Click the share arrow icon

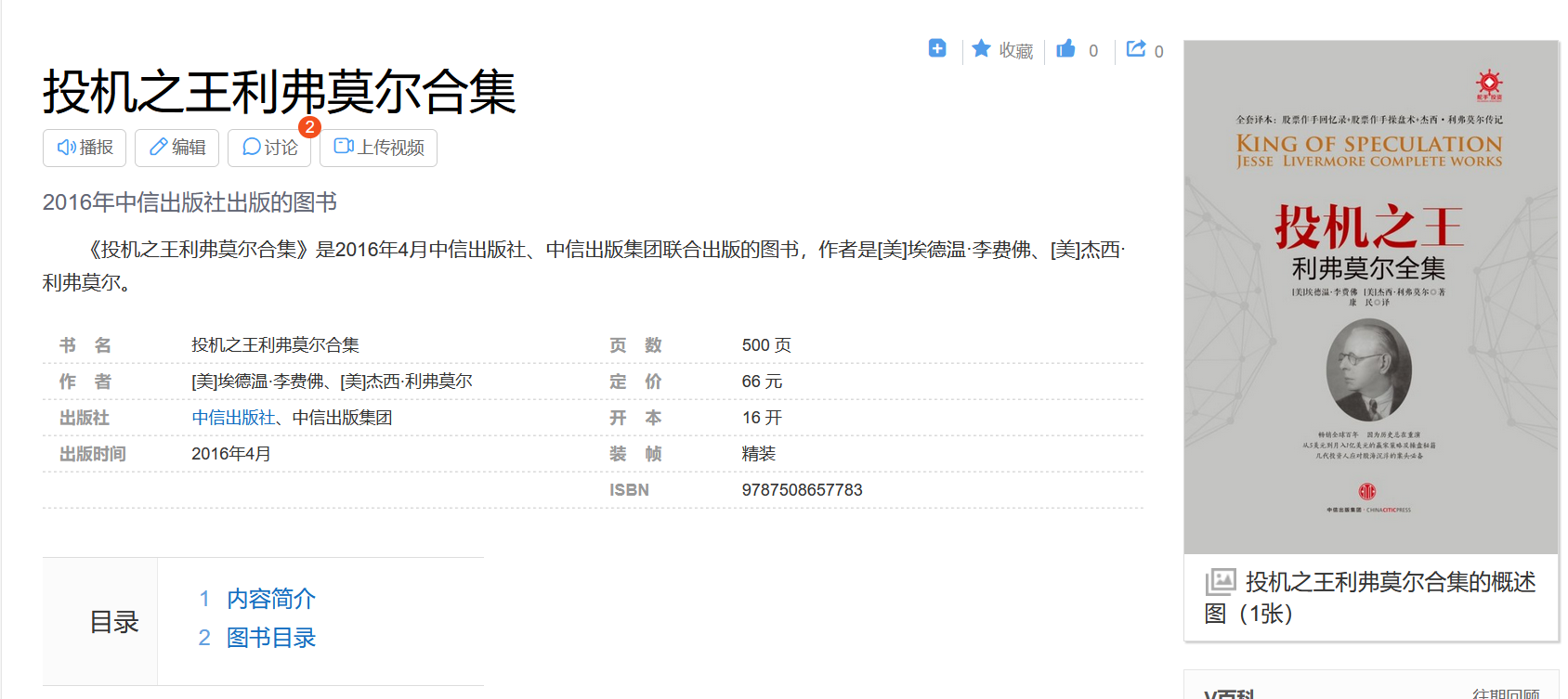coord(1136,48)
